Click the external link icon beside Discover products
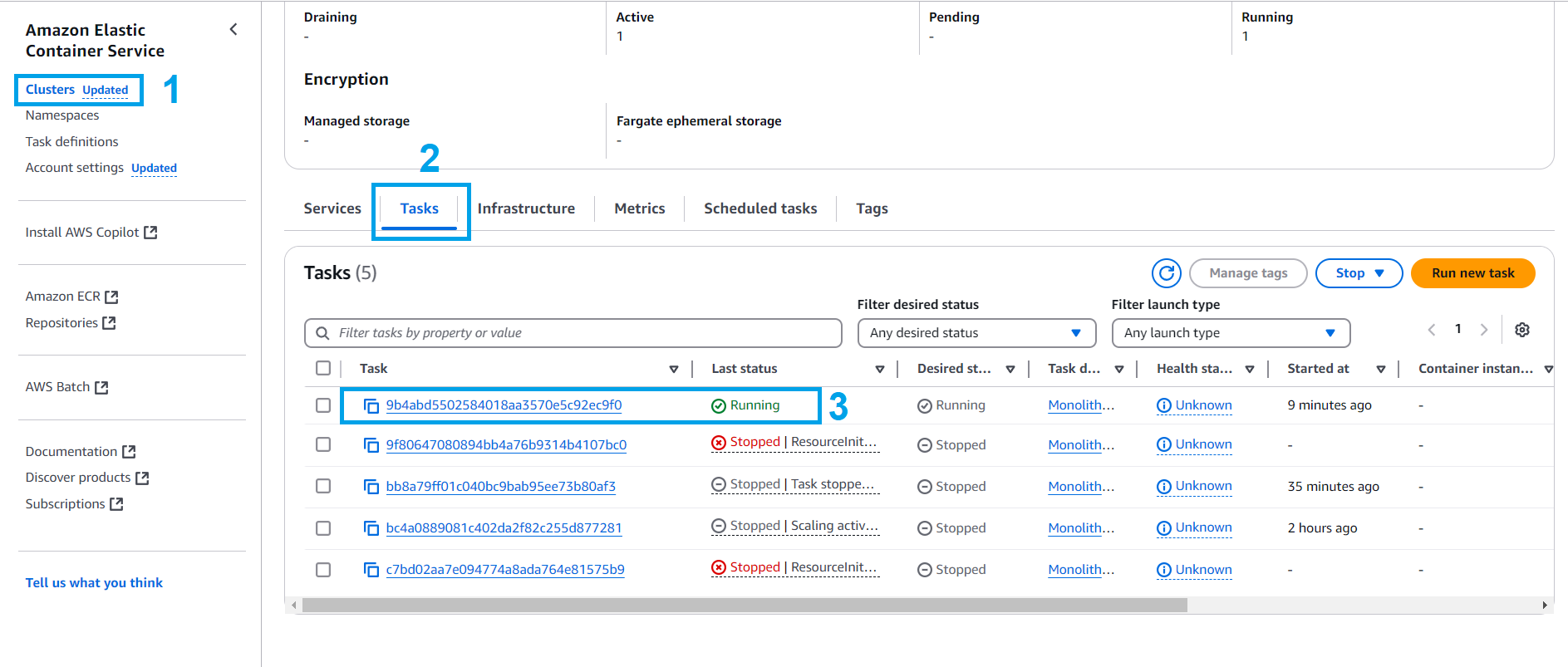This screenshot has height=667, width=1568. point(142,478)
